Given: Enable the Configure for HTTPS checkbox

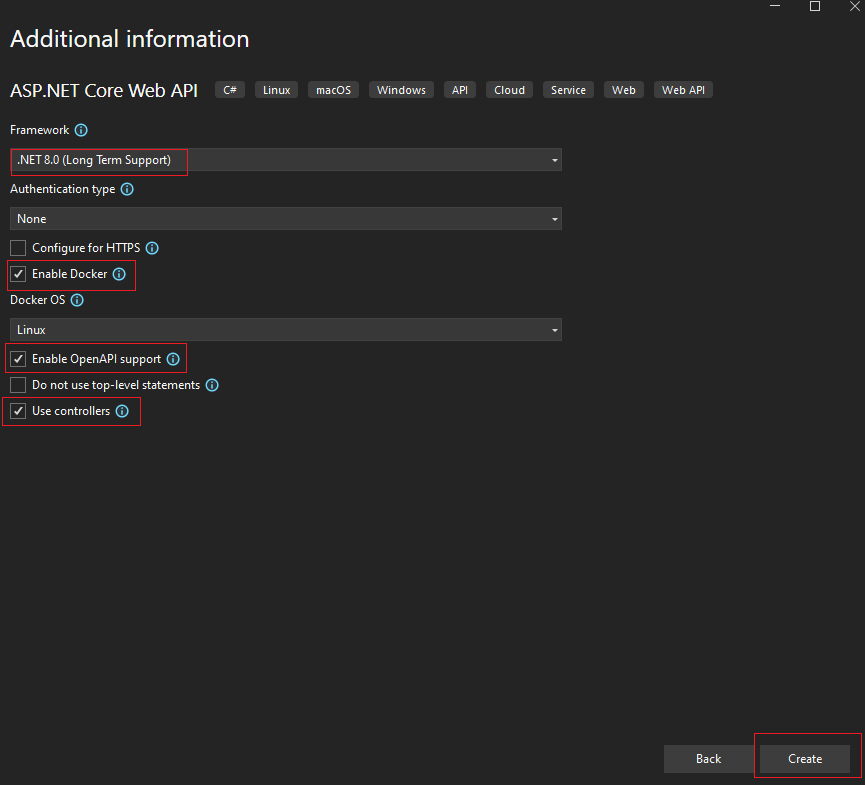Looking at the screenshot, I should [x=18, y=248].
